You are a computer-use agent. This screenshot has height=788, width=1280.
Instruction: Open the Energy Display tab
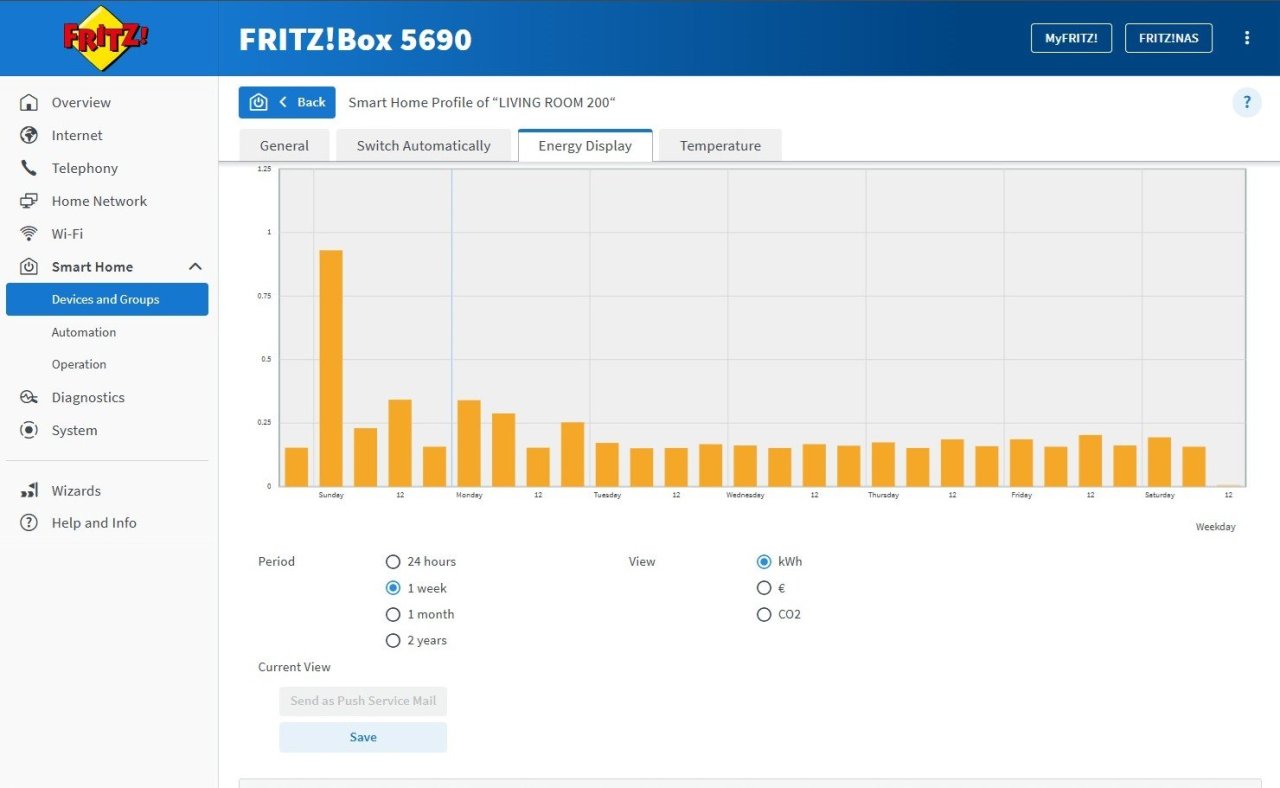585,145
